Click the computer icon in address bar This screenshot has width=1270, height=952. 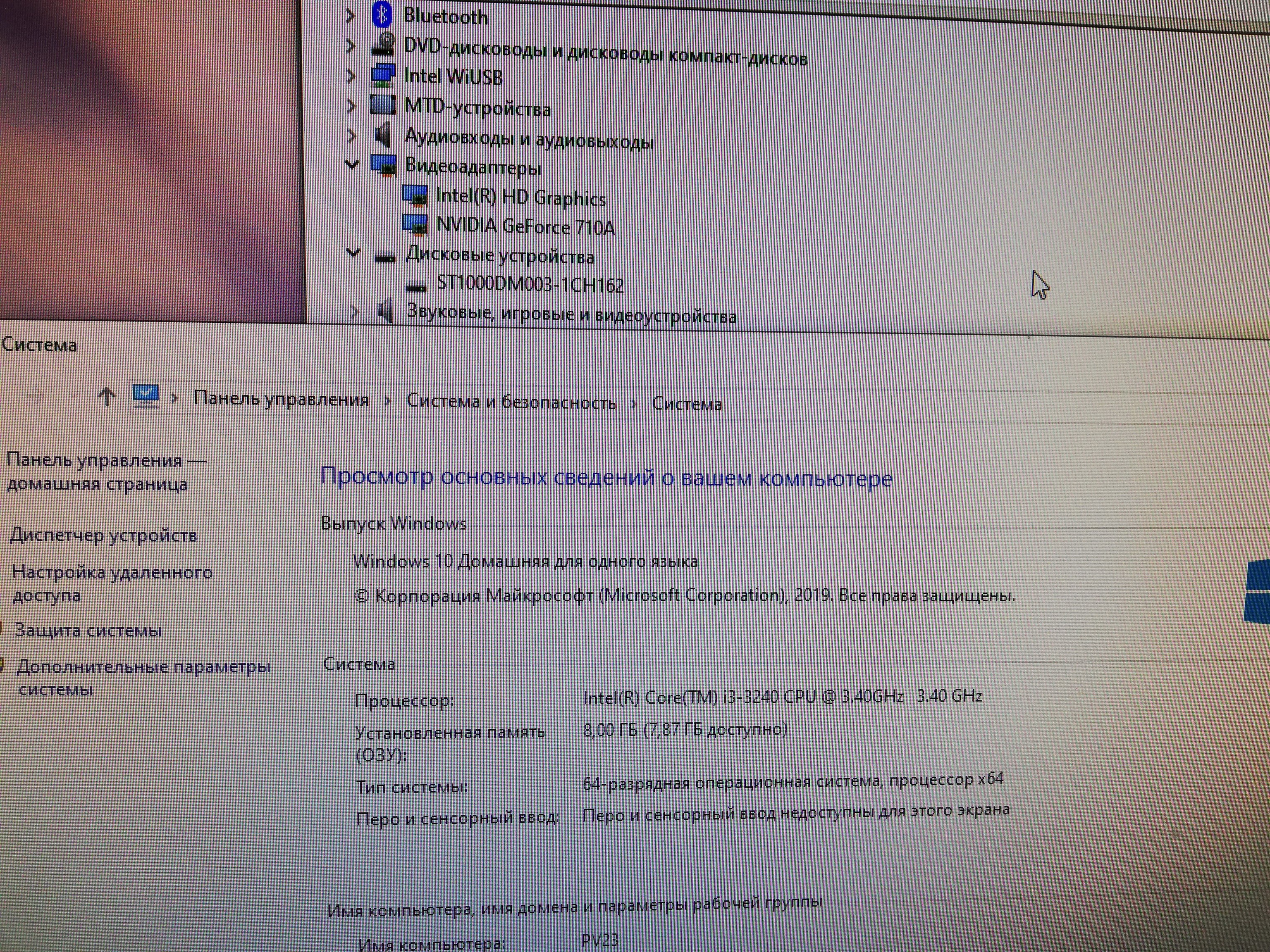(x=146, y=396)
